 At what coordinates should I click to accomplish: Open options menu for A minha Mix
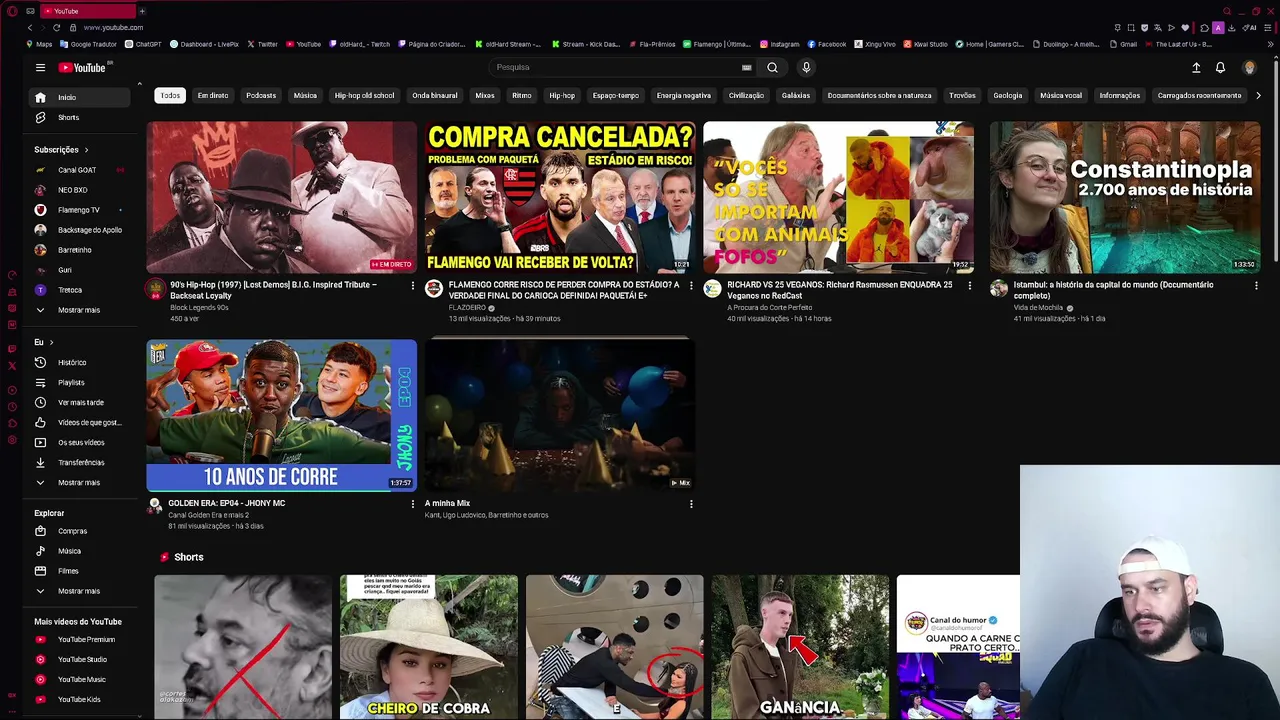[691, 504]
